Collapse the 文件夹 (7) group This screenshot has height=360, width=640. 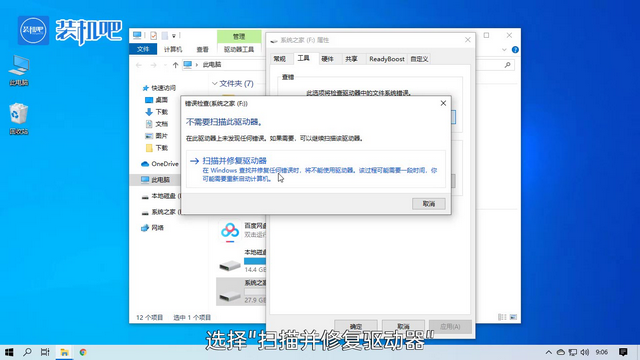click(x=215, y=83)
